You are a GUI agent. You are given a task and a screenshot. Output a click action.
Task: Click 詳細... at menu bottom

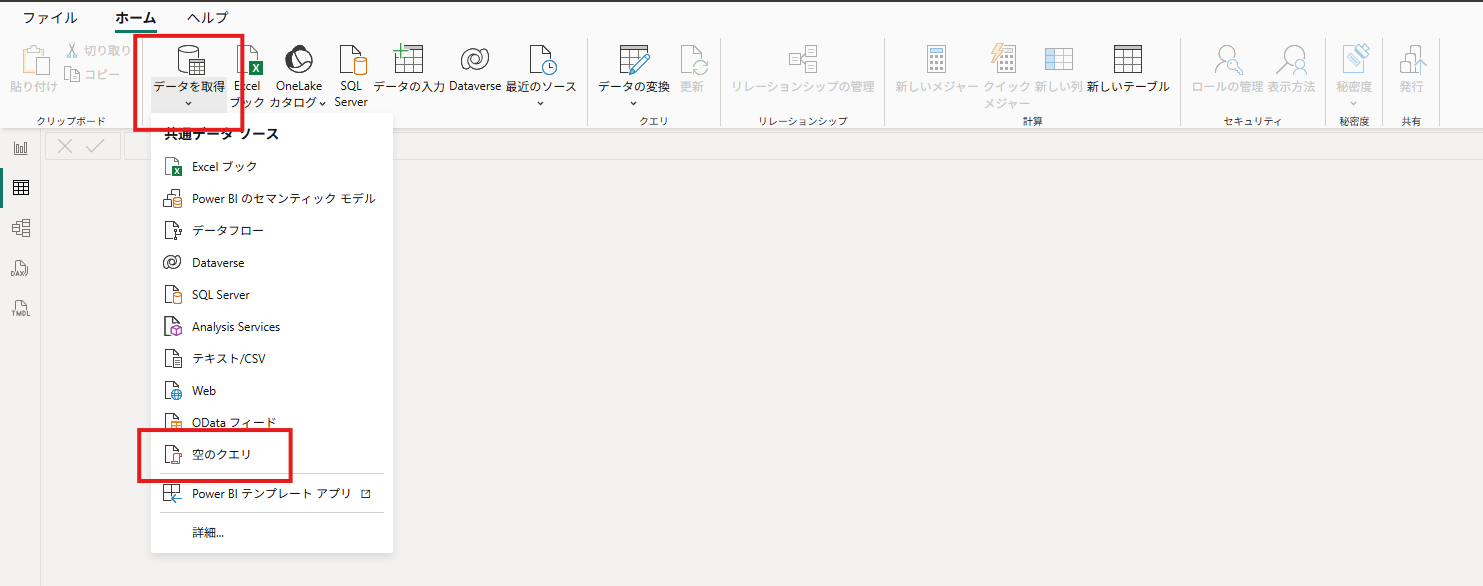[272, 533]
